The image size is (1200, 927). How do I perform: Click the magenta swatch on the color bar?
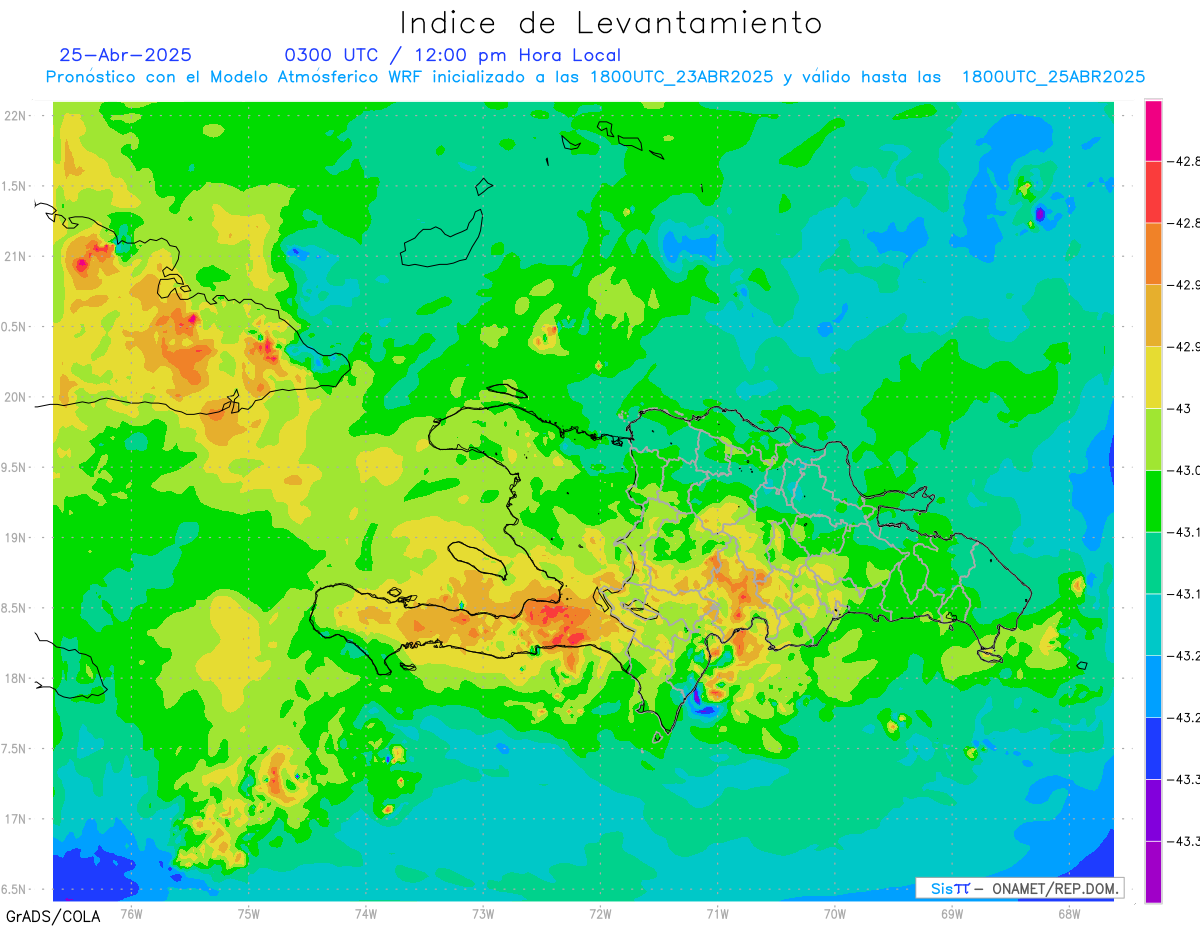coord(1153,130)
